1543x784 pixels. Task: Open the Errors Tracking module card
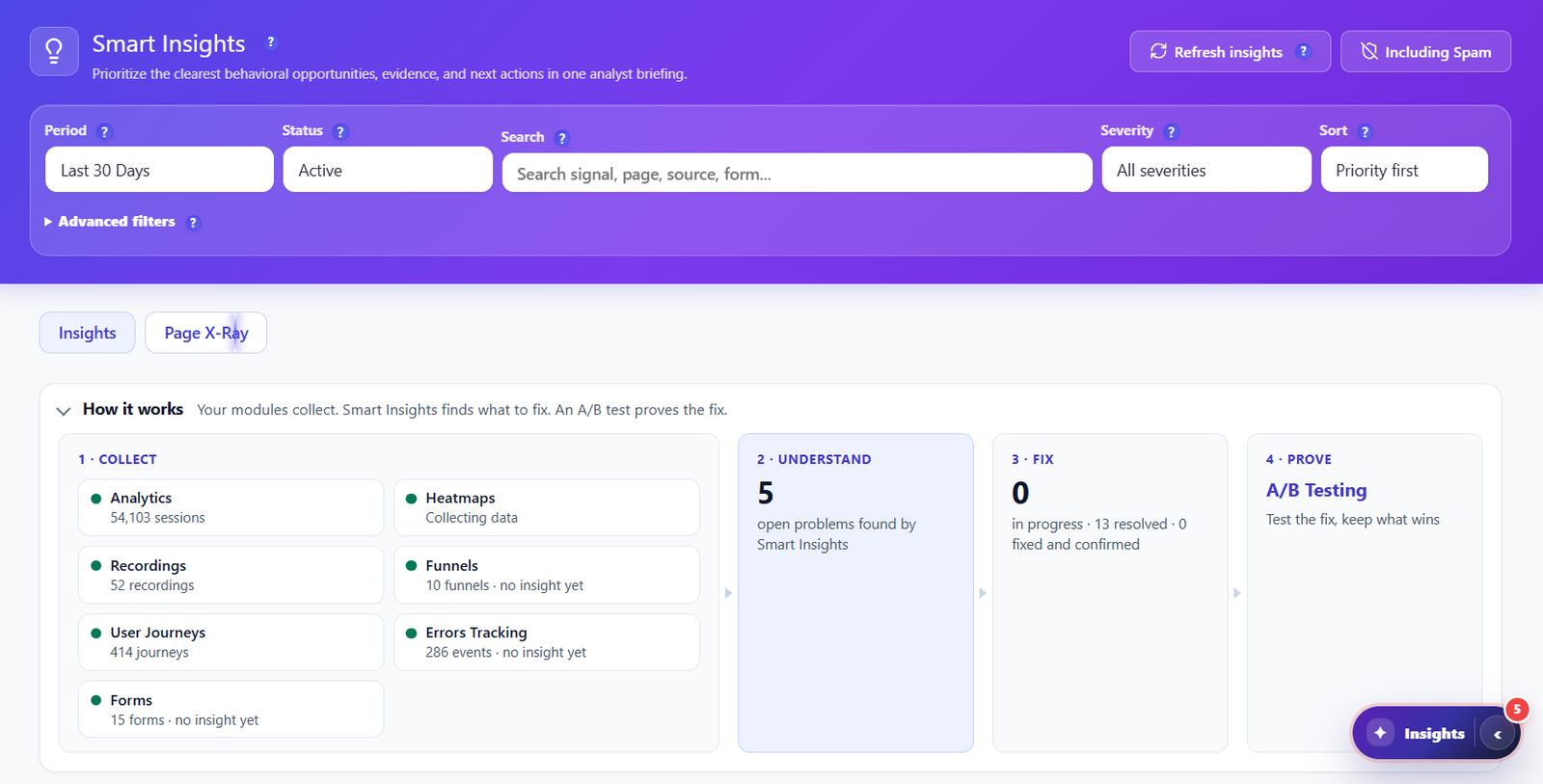click(x=547, y=642)
